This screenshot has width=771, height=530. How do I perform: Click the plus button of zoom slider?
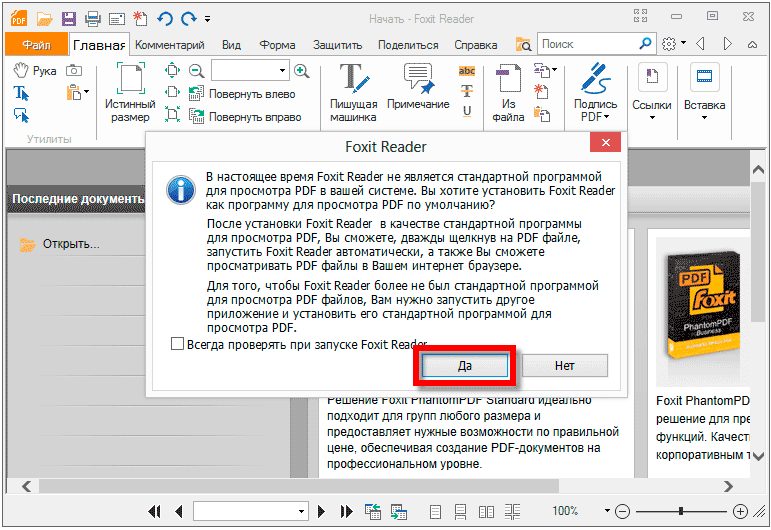point(740,512)
